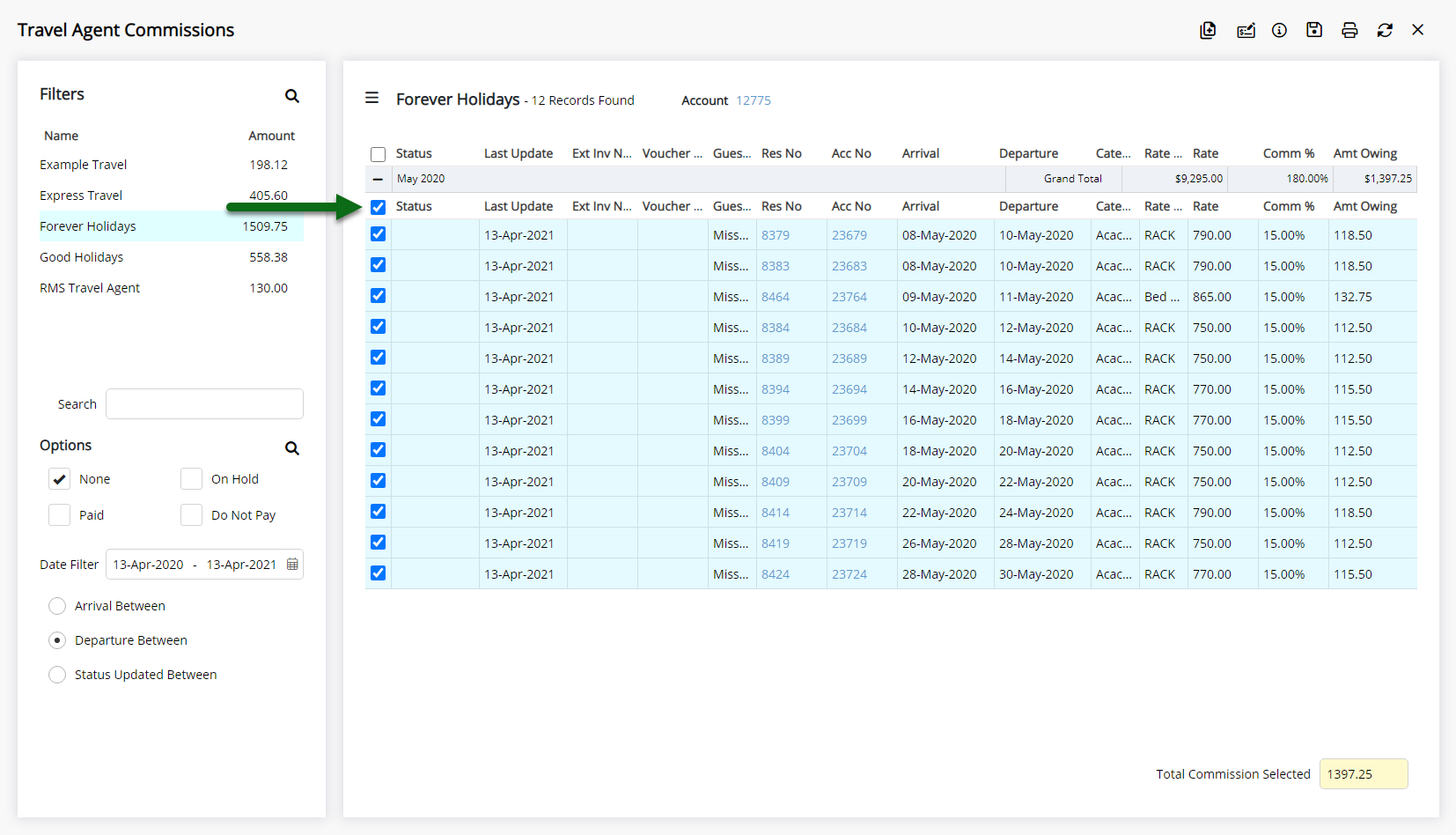Image resolution: width=1456 pixels, height=835 pixels.
Task: Uncheck the row for reservation 8424
Action: point(379,573)
